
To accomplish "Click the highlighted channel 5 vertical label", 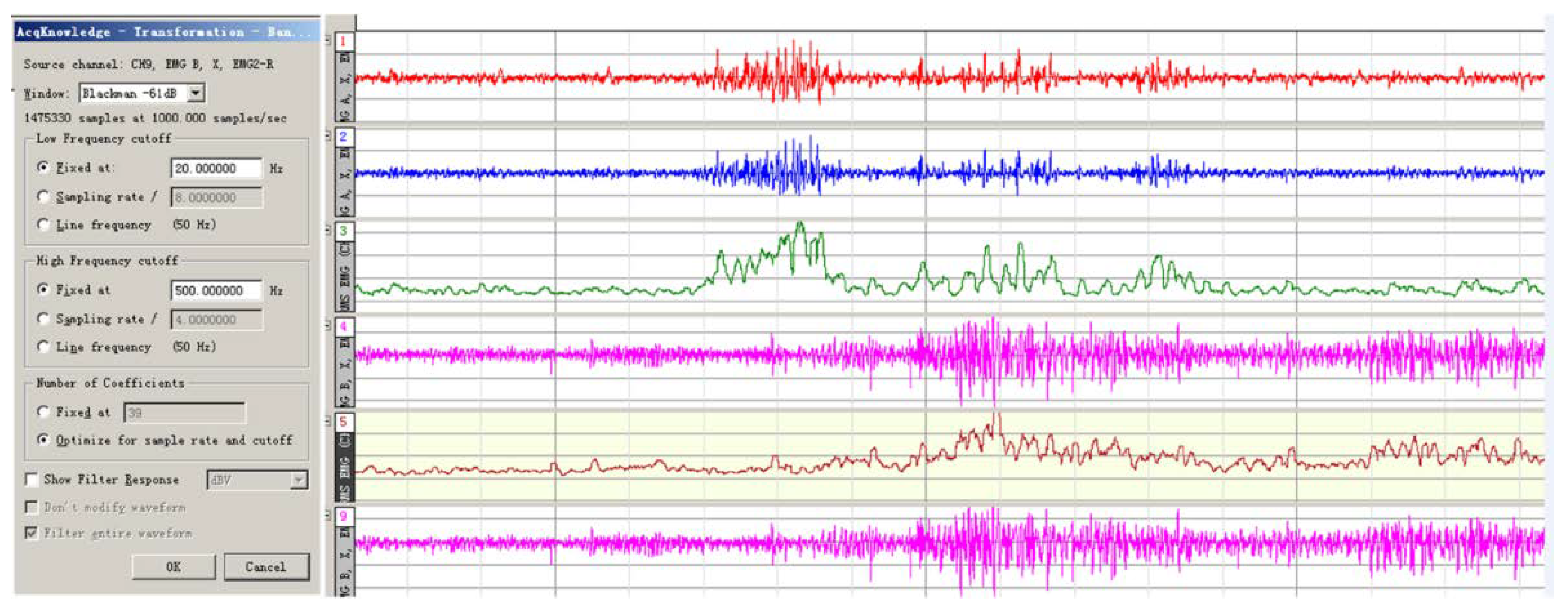I will [x=345, y=466].
